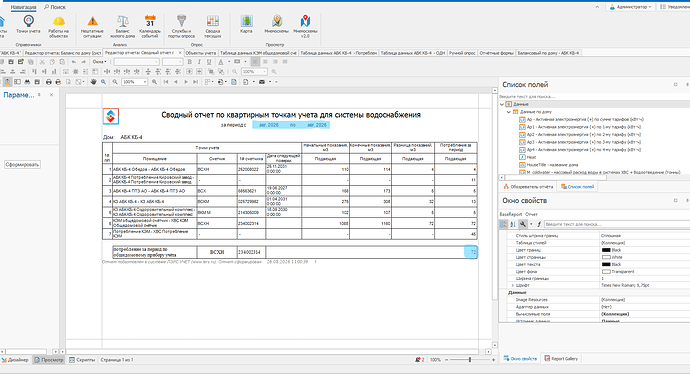
Task: Click the Italic formatting icon
Action: [199, 62]
